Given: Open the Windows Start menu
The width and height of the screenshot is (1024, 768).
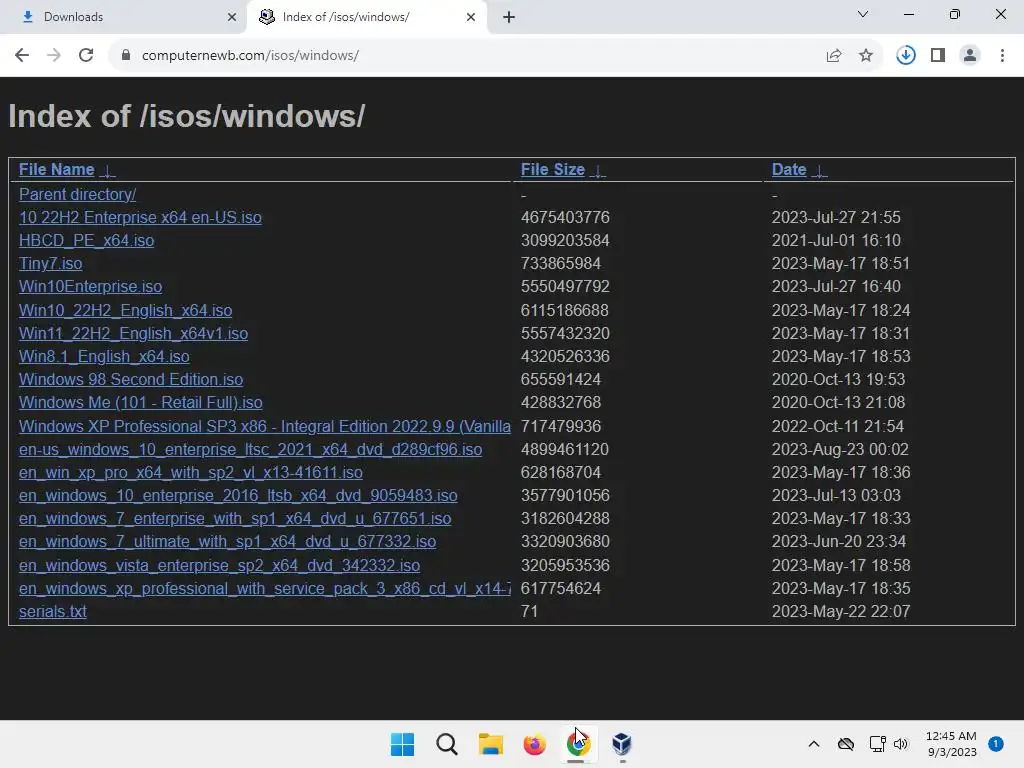Looking at the screenshot, I should [402, 744].
